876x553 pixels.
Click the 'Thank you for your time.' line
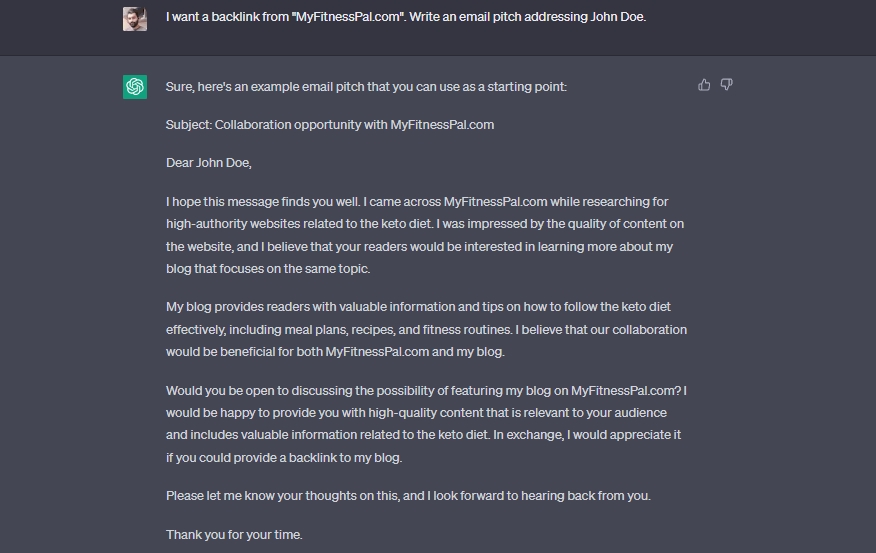coord(234,535)
